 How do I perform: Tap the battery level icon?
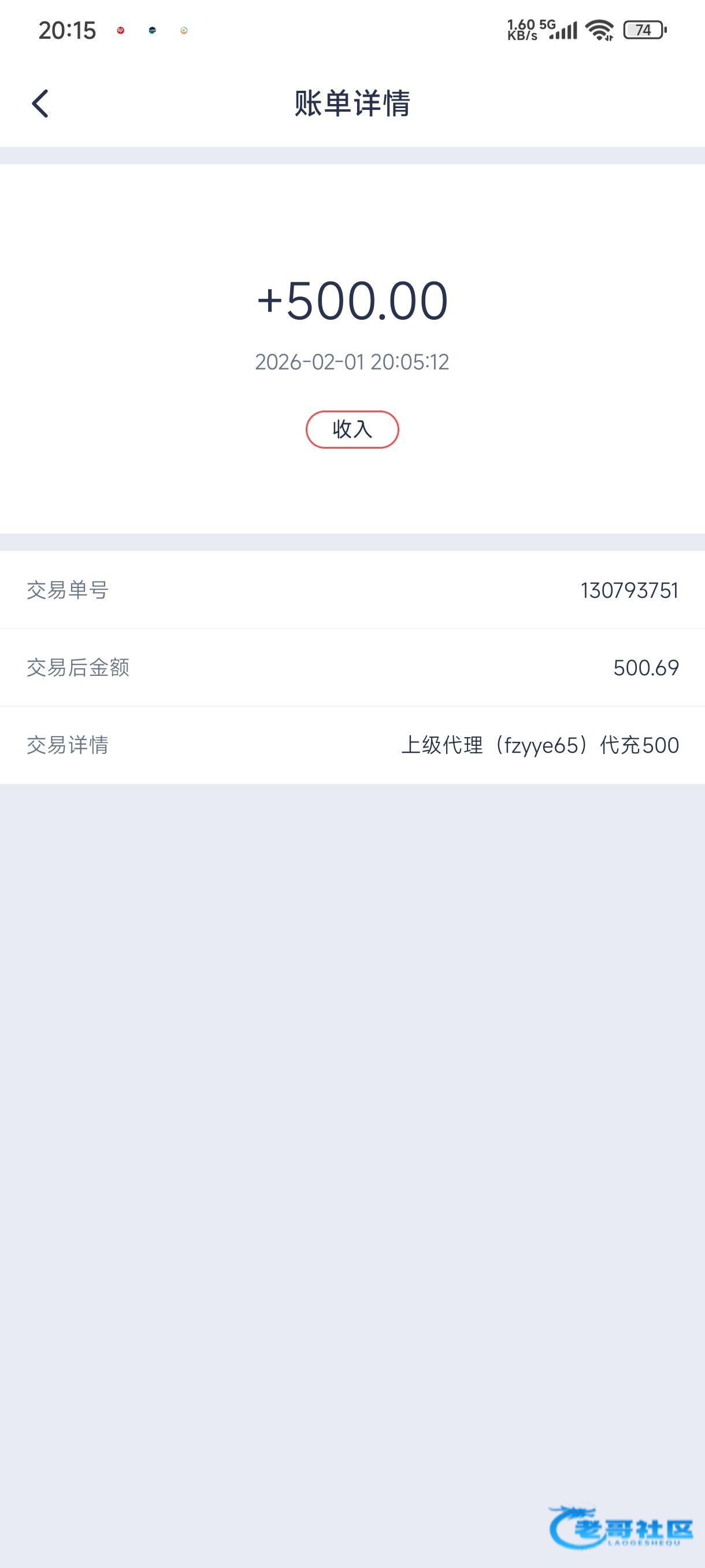pyautogui.click(x=645, y=30)
